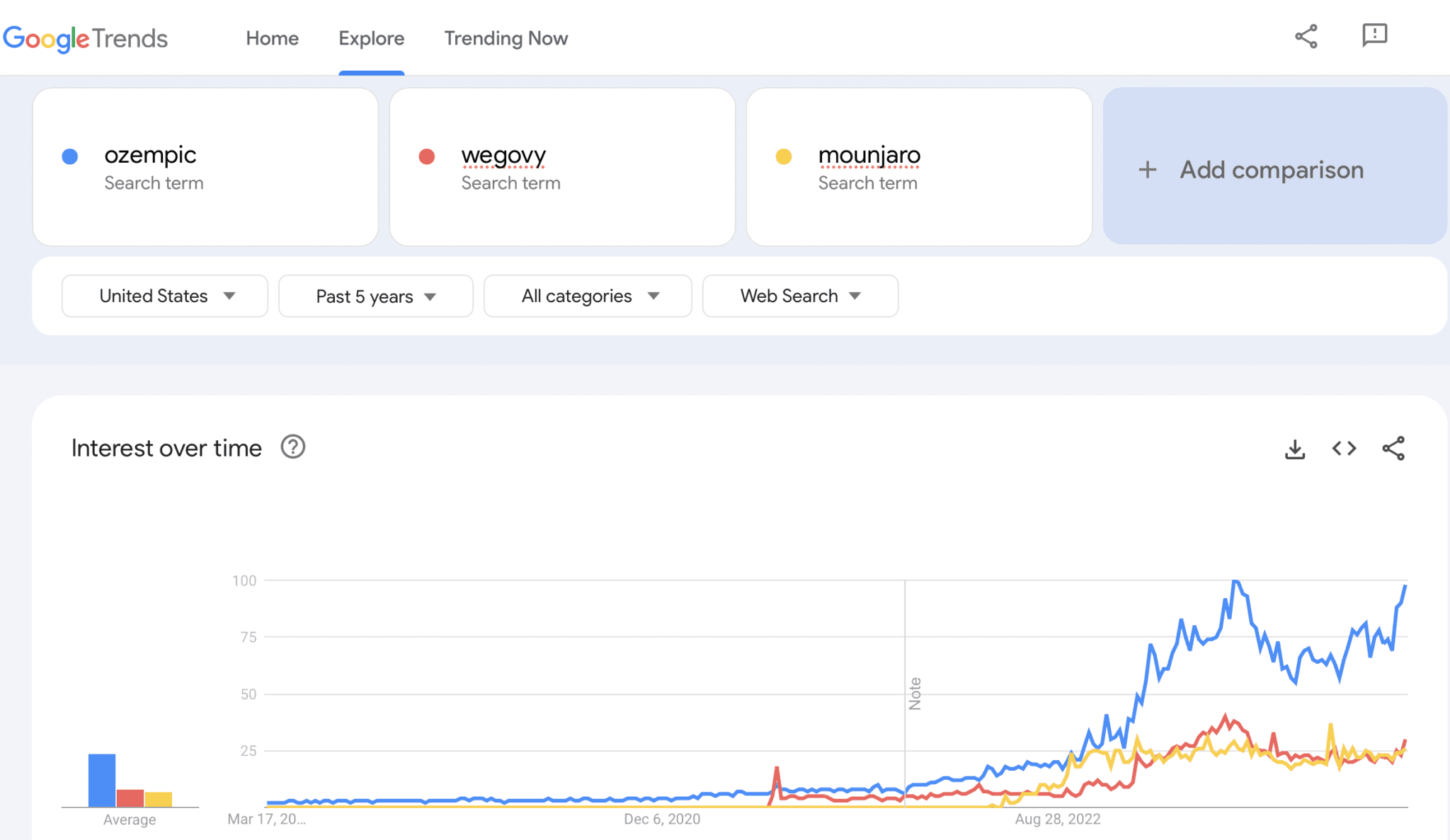Download the Interest over time CSV
Image resolution: width=1450 pixels, height=840 pixels.
[x=1295, y=449]
